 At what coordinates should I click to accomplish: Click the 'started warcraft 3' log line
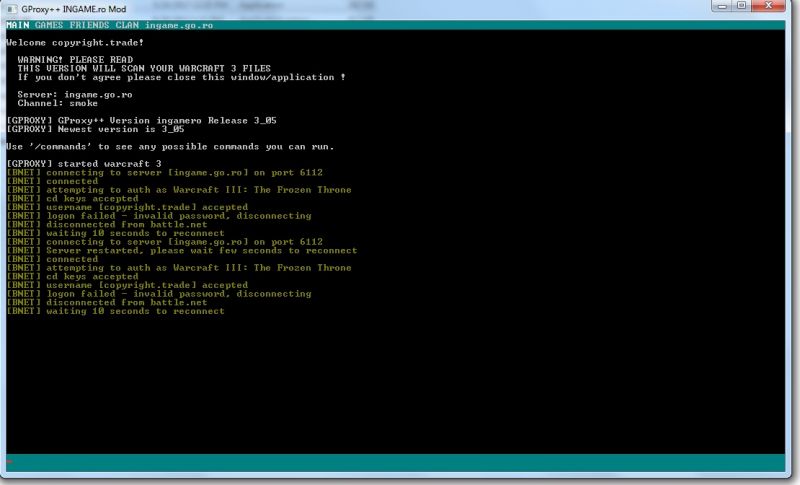click(x=84, y=164)
